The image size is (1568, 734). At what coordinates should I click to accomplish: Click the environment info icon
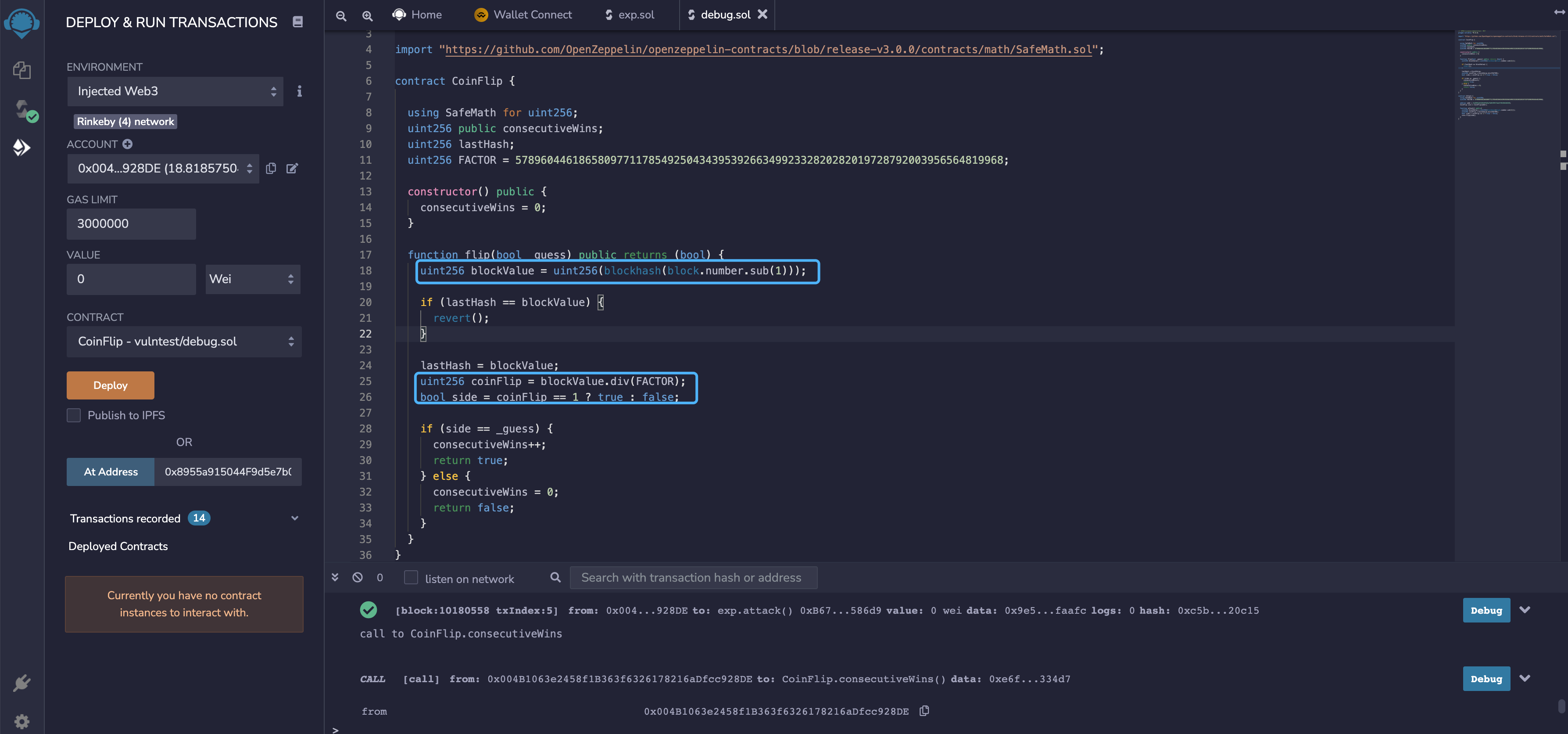[x=300, y=91]
